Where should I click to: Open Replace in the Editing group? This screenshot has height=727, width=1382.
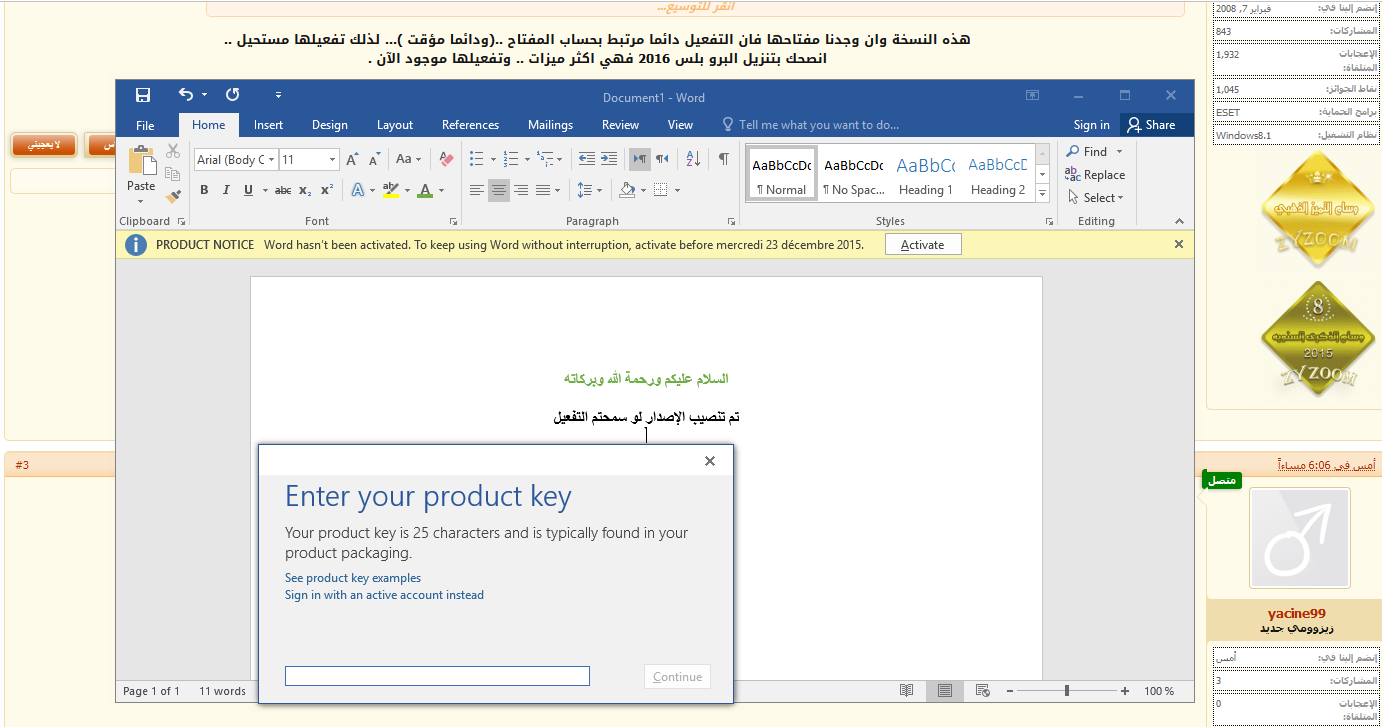(x=1095, y=175)
